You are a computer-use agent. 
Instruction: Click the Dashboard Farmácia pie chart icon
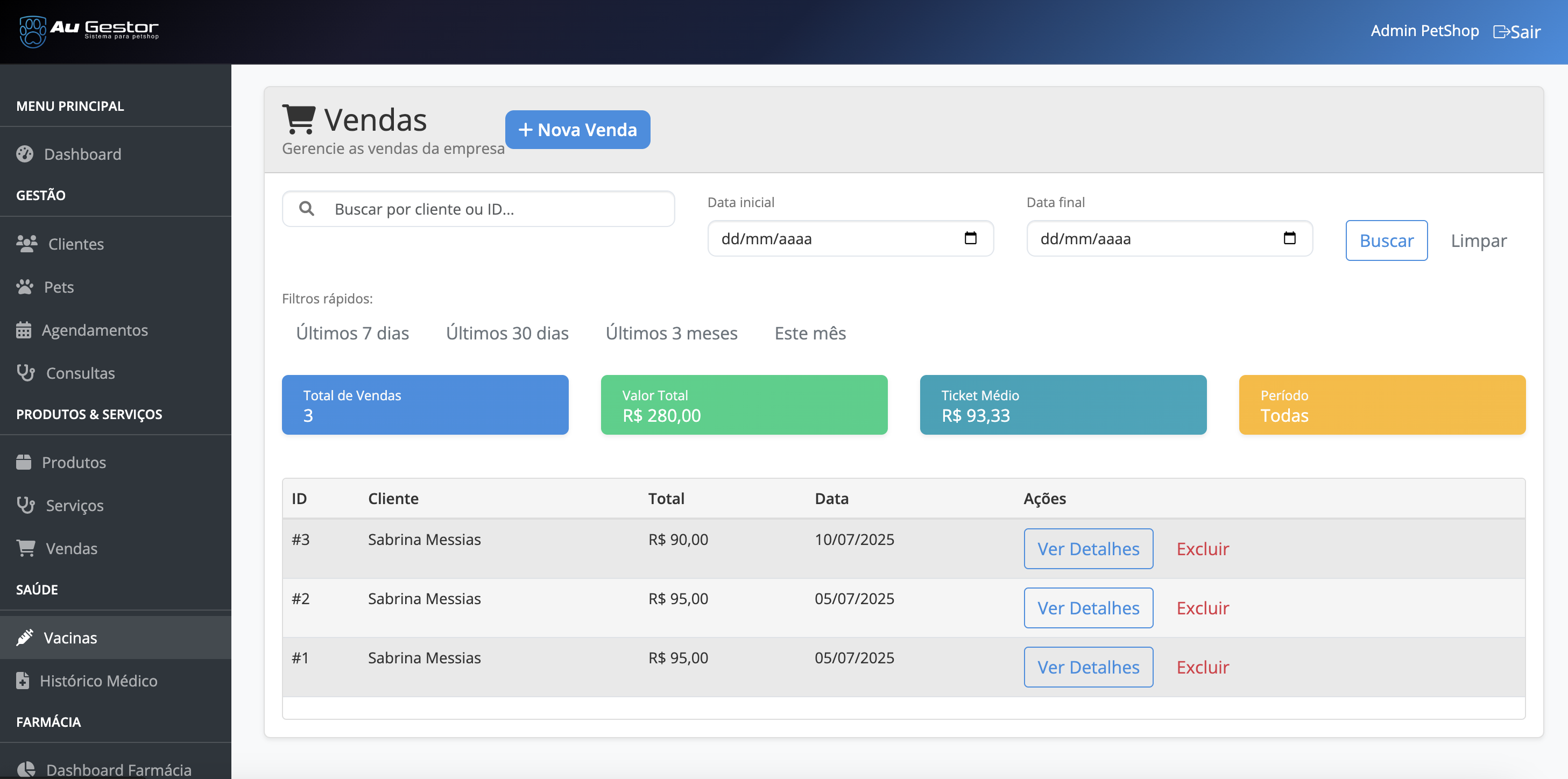(26, 769)
